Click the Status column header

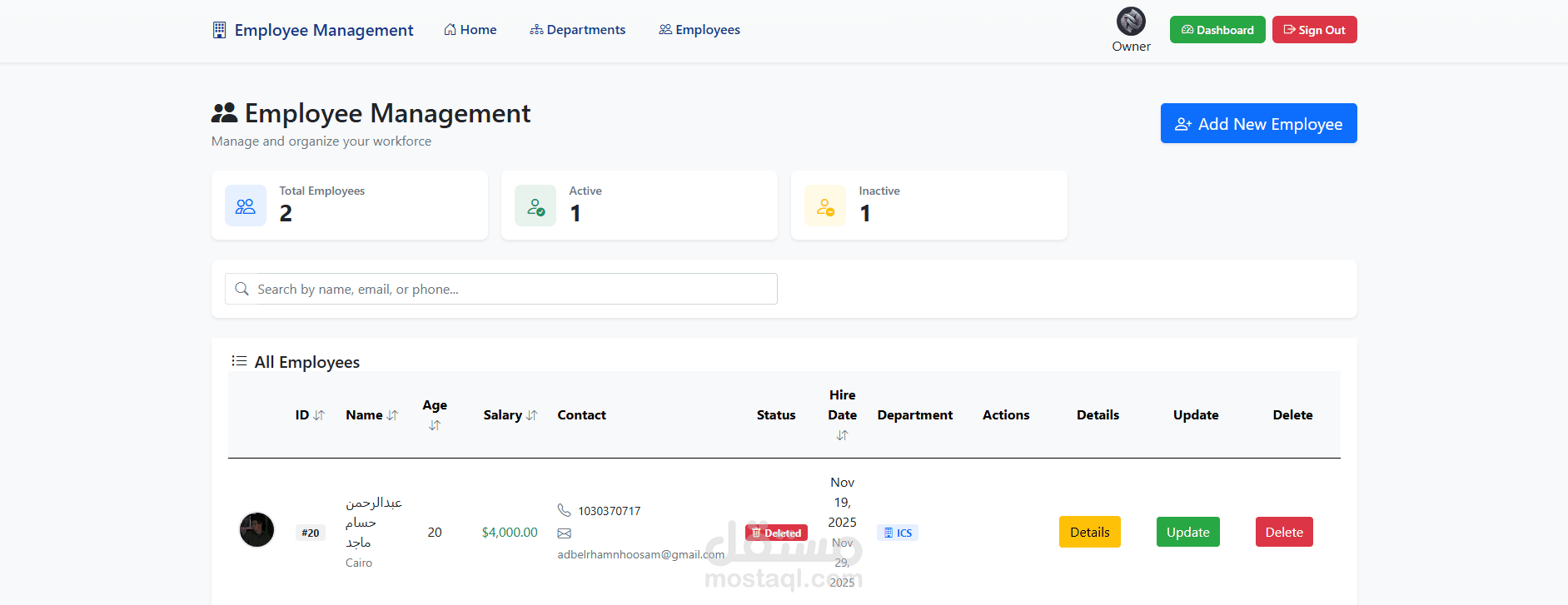tap(776, 415)
